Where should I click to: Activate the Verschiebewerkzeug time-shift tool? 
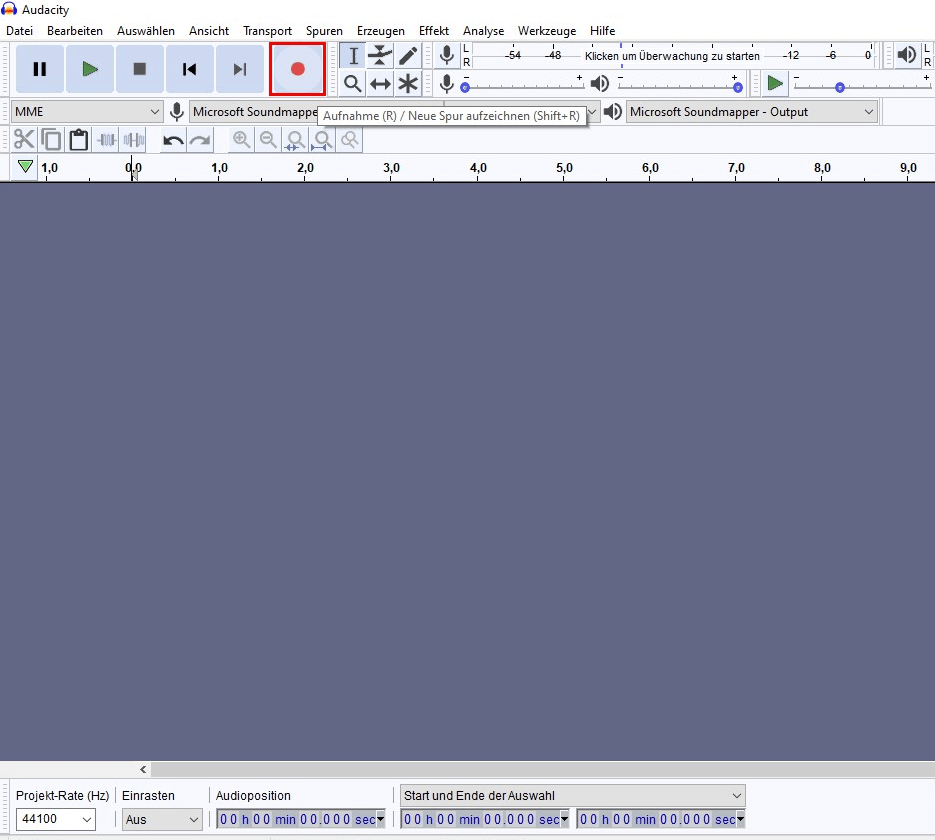point(380,84)
